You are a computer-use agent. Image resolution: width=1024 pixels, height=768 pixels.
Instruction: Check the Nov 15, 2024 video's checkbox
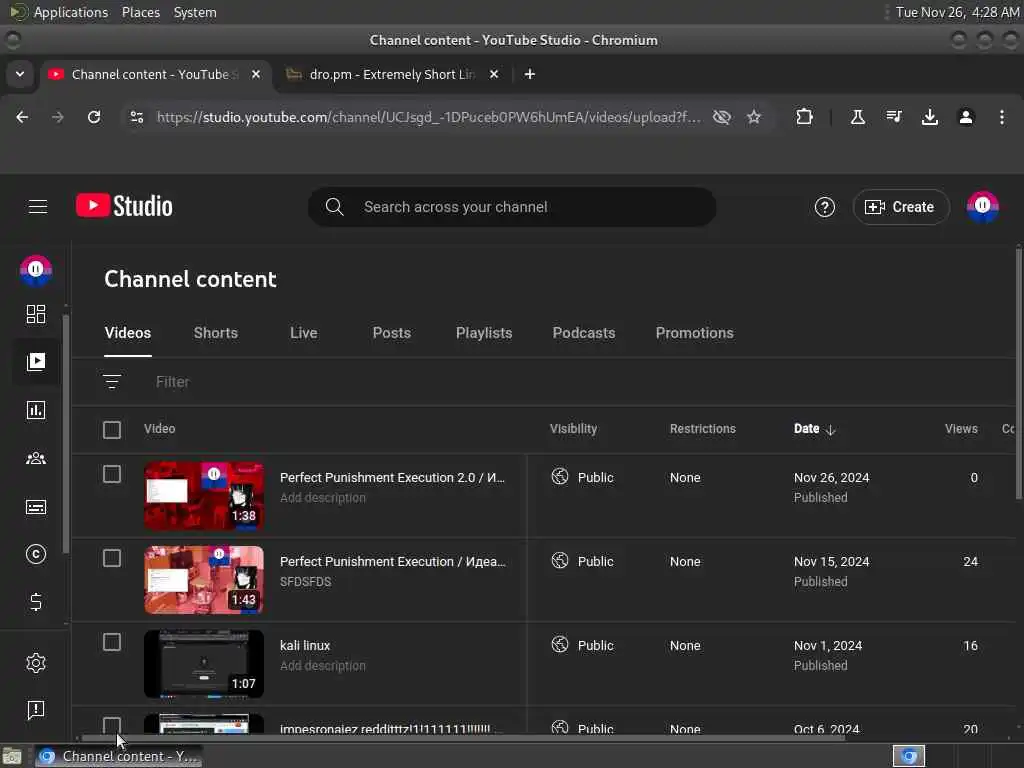coord(112,558)
